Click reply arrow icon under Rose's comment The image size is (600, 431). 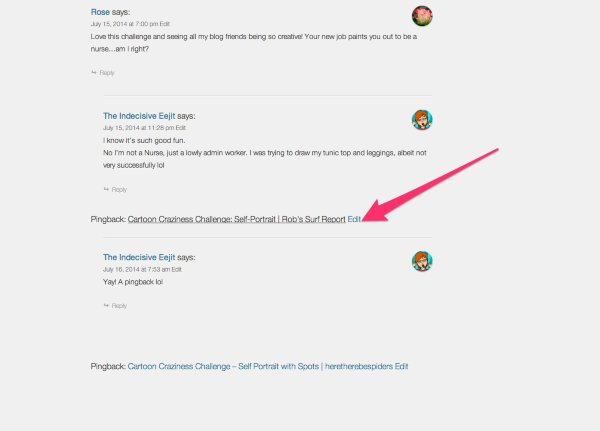(94, 72)
